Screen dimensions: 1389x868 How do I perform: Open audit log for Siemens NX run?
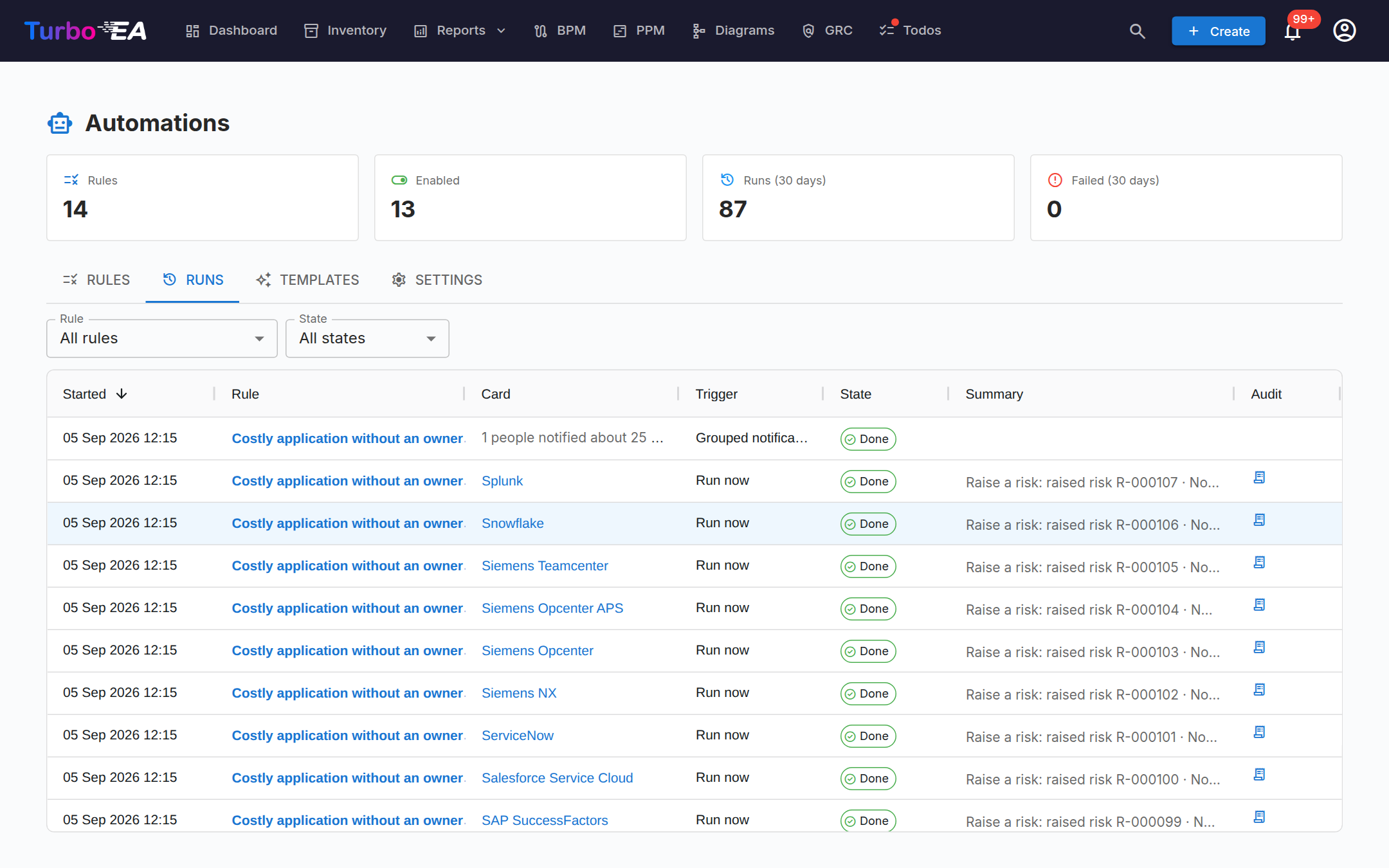(1259, 690)
